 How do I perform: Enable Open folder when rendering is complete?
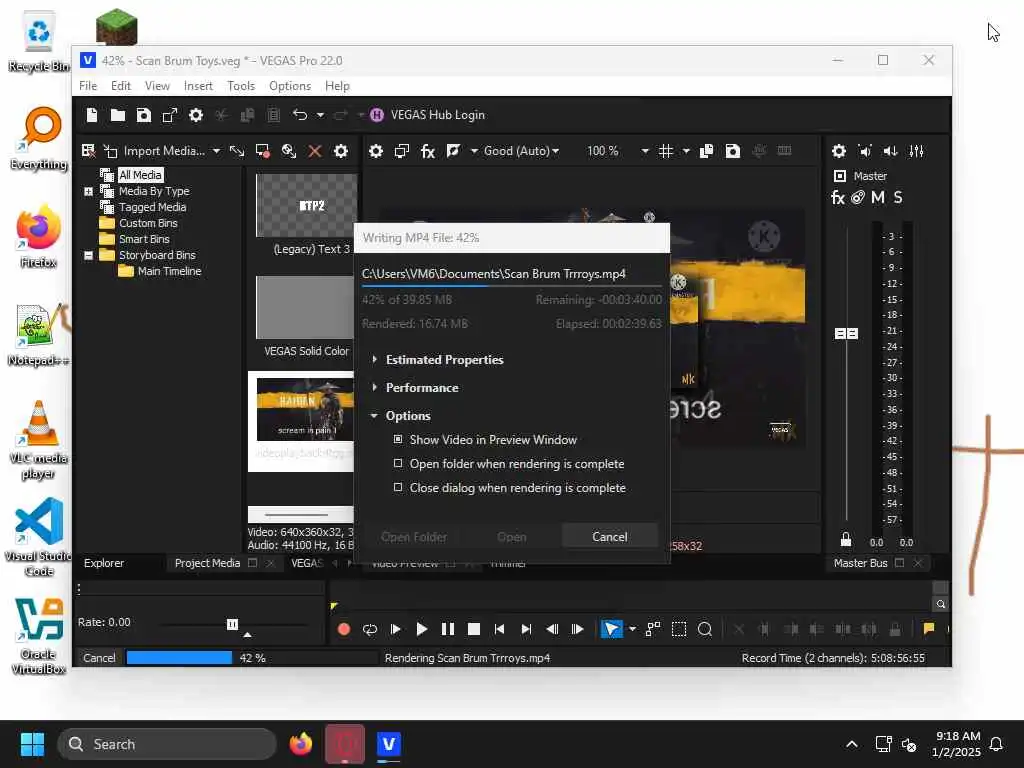[398, 463]
